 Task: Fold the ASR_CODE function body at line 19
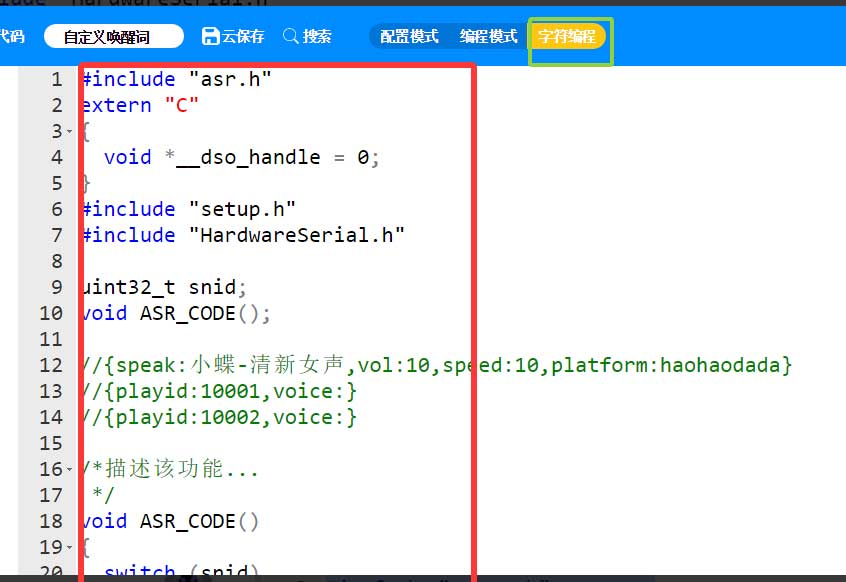[69, 548]
